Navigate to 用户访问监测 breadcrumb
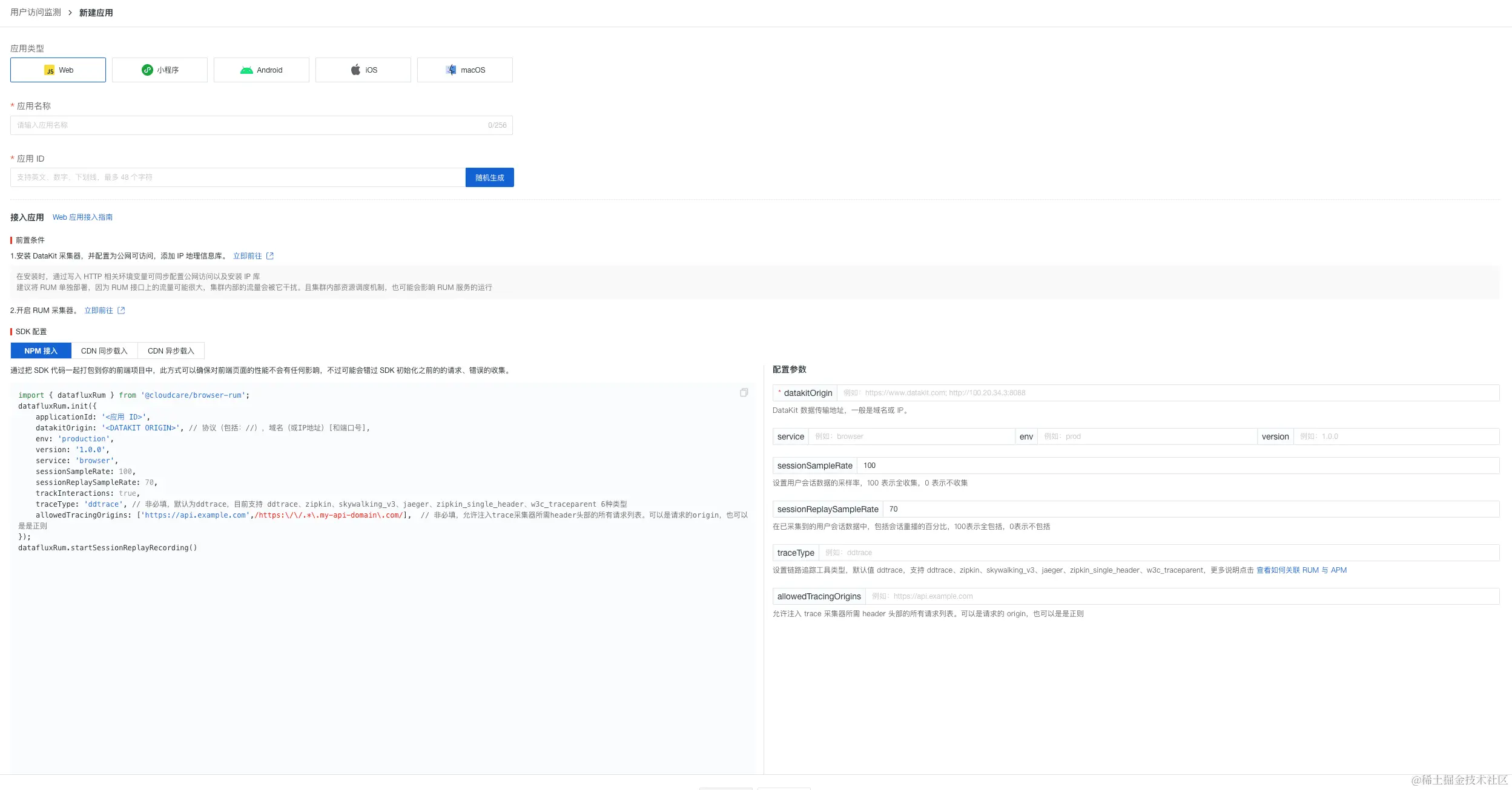Image resolution: width=1512 pixels, height=790 pixels. click(36, 12)
